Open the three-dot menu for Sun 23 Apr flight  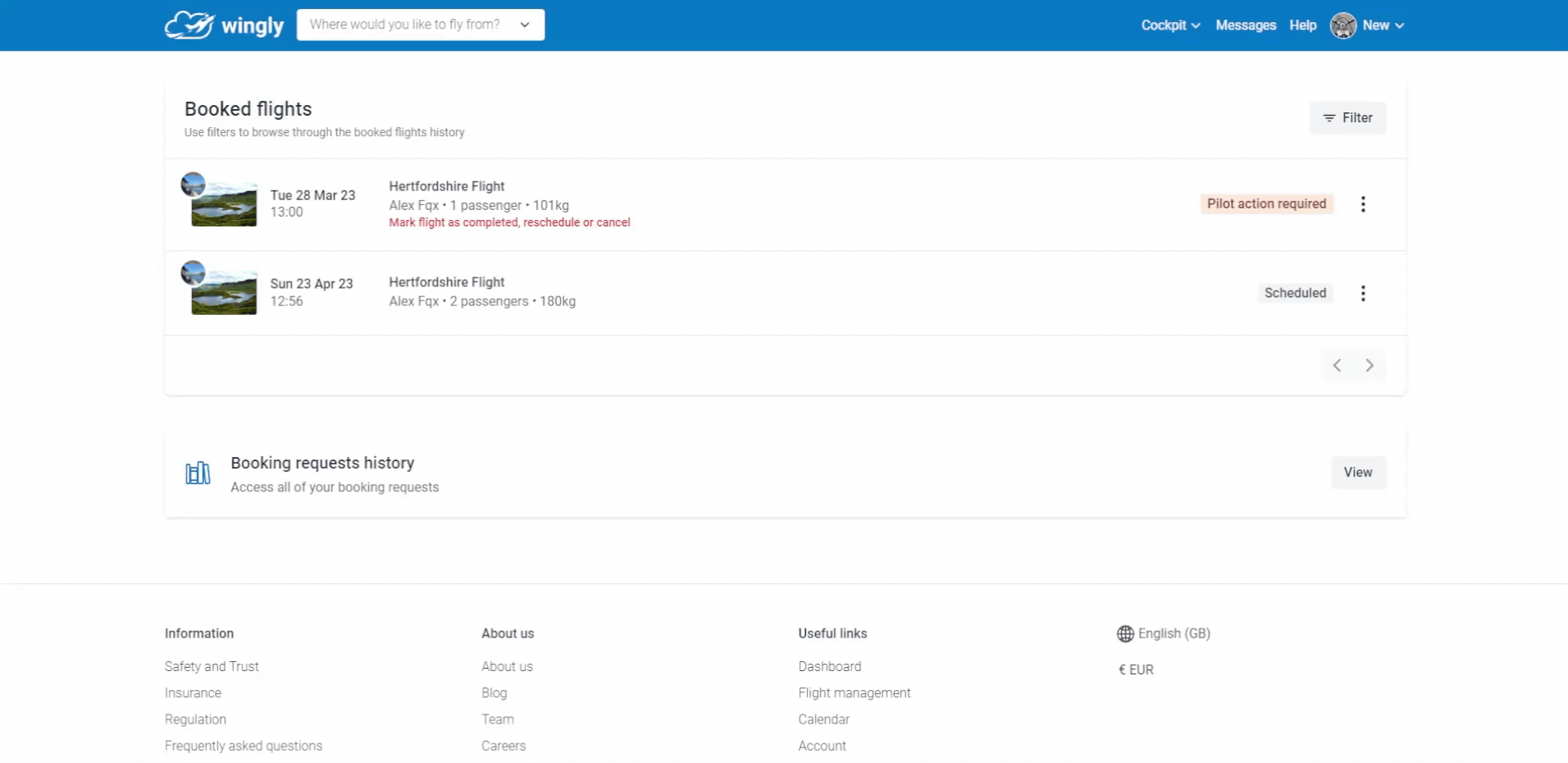coord(1363,293)
